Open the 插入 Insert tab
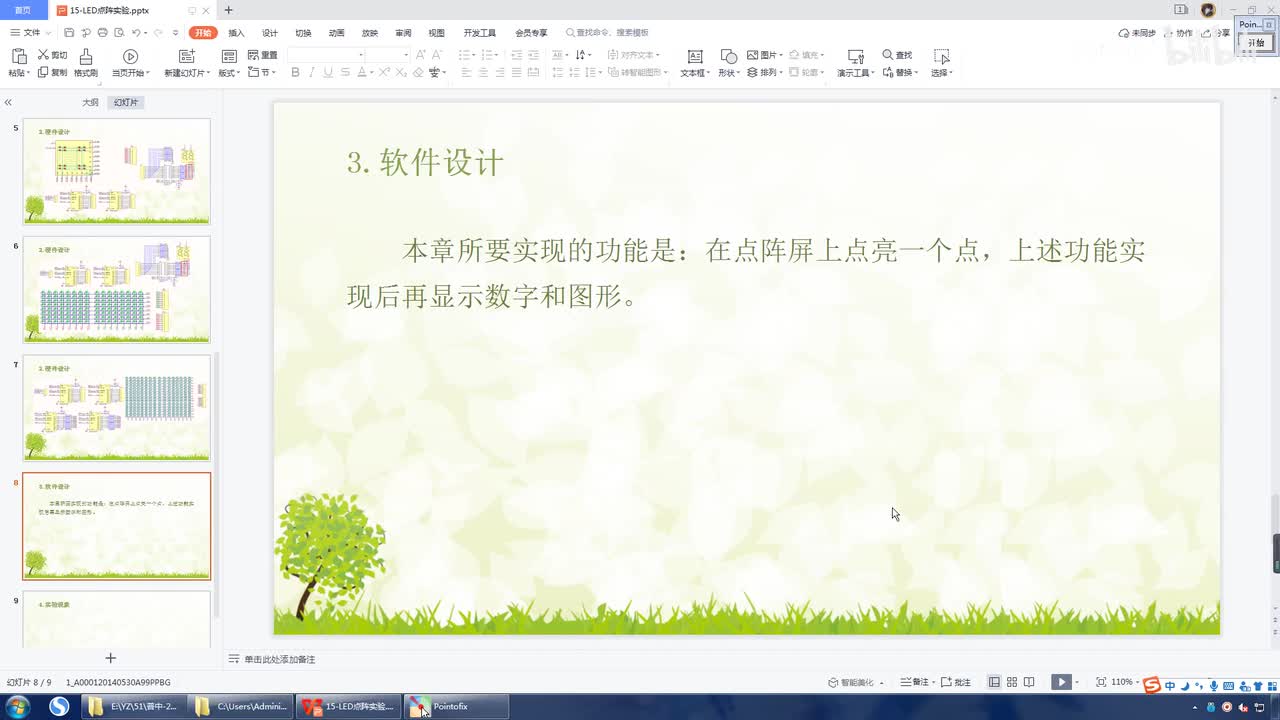The height and width of the screenshot is (720, 1280). 236,33
